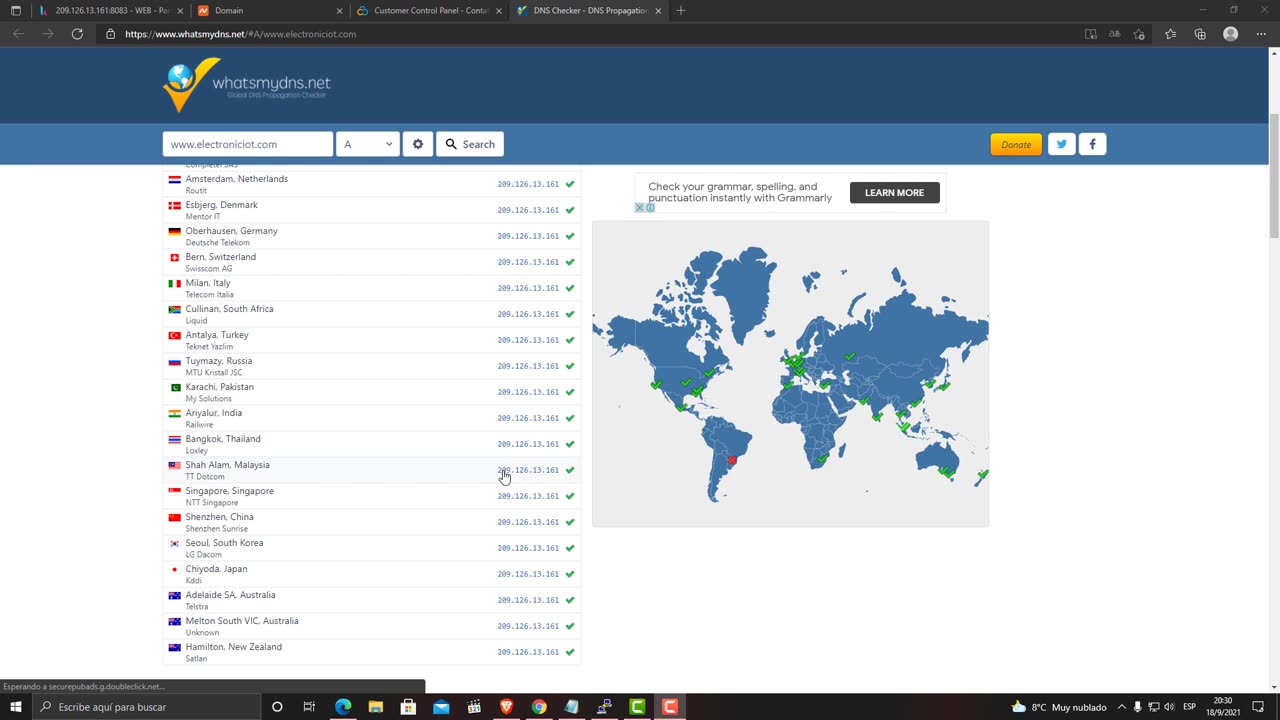This screenshot has width=1280, height=720.
Task: Click the Ariyalur, India text
Action: point(213,413)
